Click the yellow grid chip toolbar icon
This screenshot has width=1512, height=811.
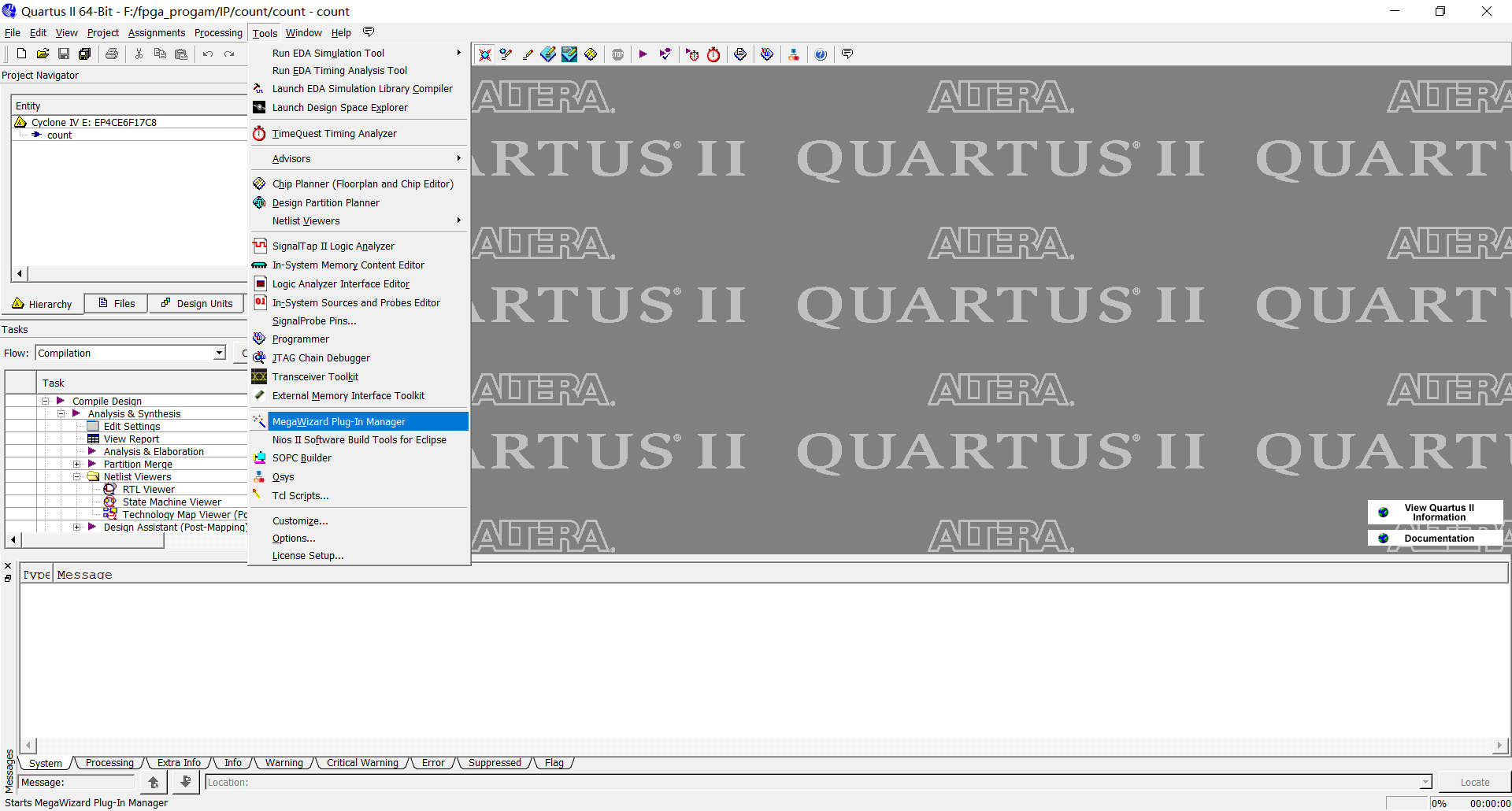coord(591,54)
